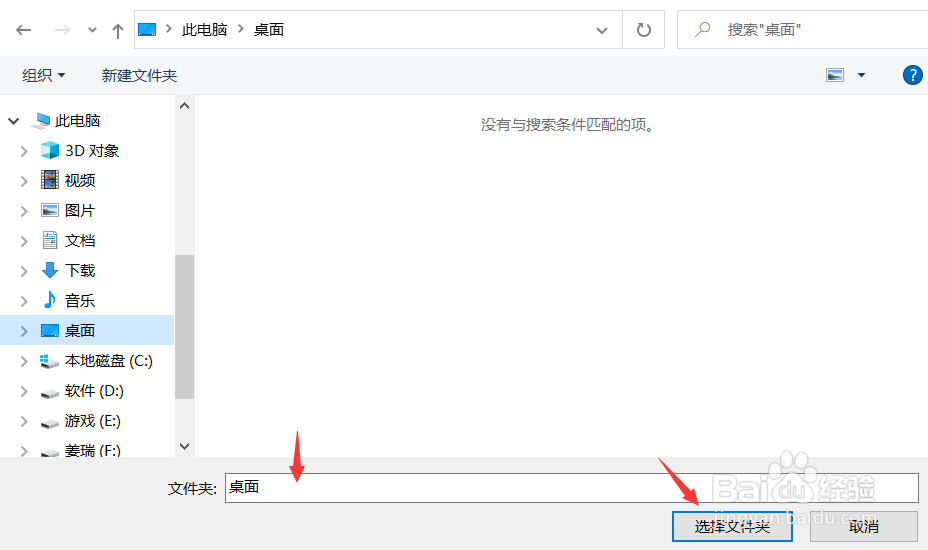Select drive 本地磁盘 (C:)
The height and width of the screenshot is (550, 928).
(x=109, y=361)
